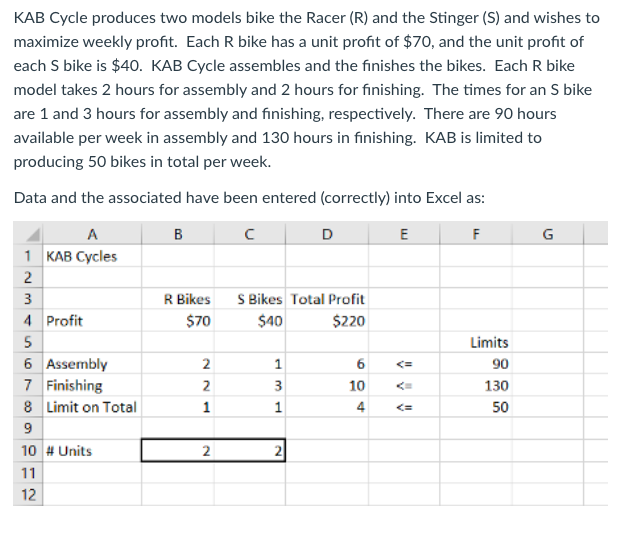The height and width of the screenshot is (553, 629).
Task: Select row 6 header
Action: [x=28, y=364]
